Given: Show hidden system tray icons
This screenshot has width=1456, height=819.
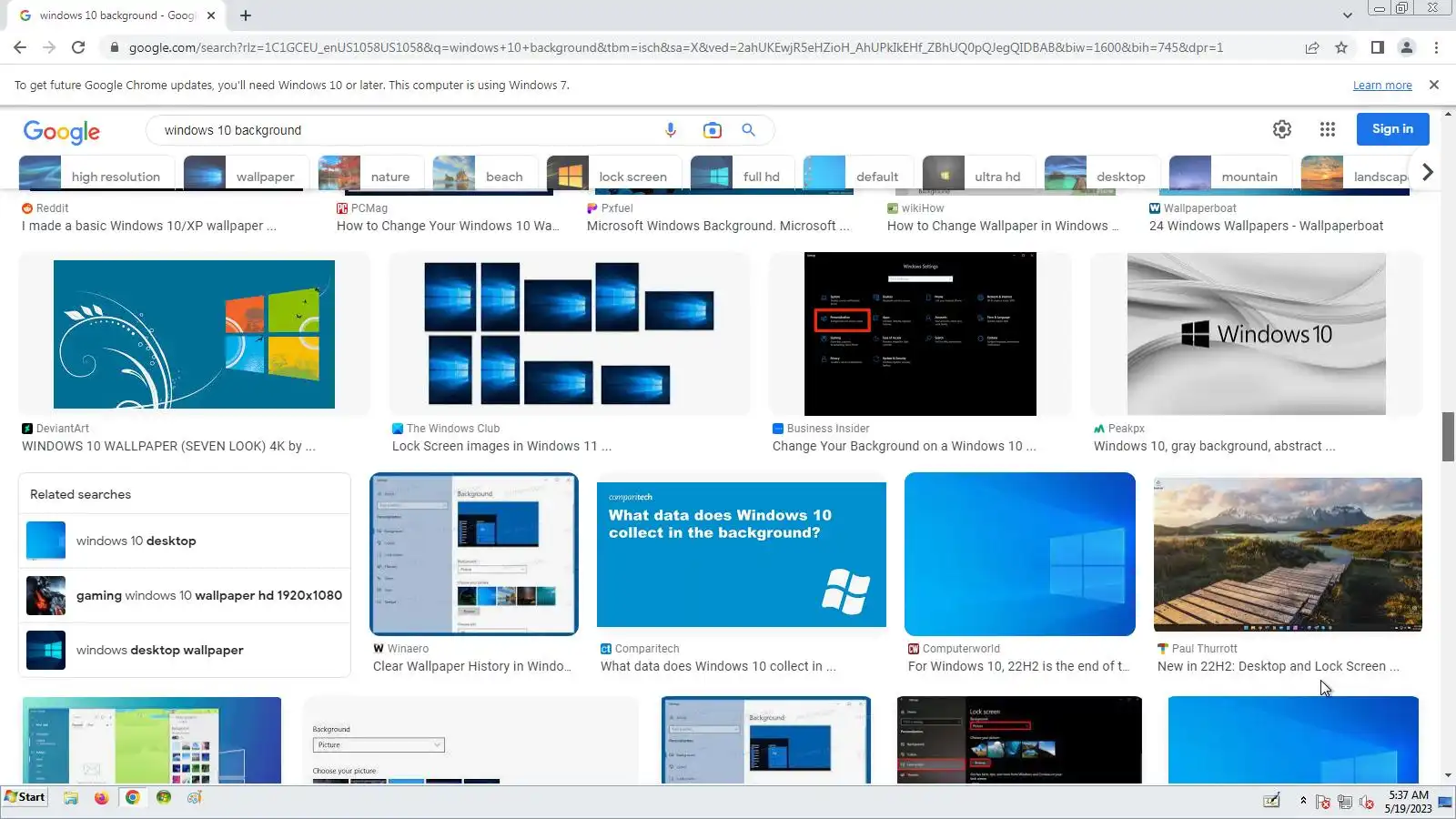Looking at the screenshot, I should pos(1303,801).
